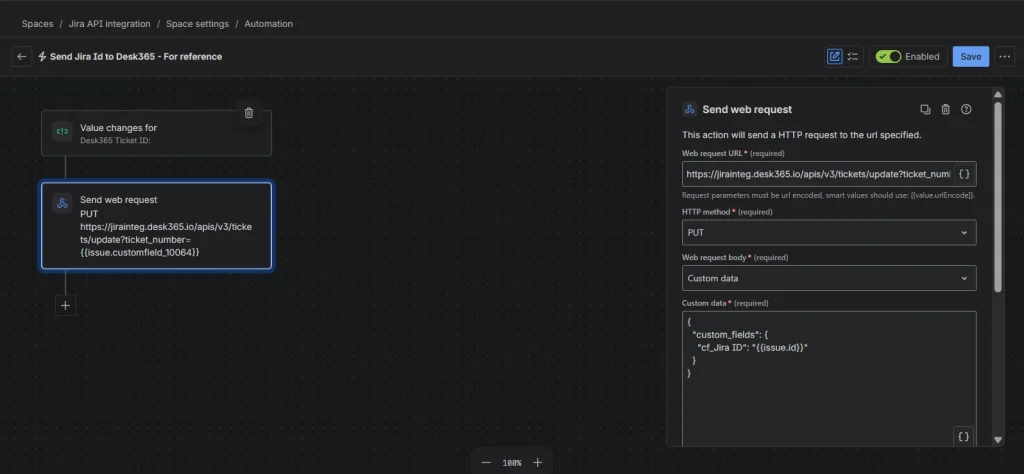Image resolution: width=1024 pixels, height=474 pixels.
Task: Open the Web request body dropdown
Action: pos(829,278)
